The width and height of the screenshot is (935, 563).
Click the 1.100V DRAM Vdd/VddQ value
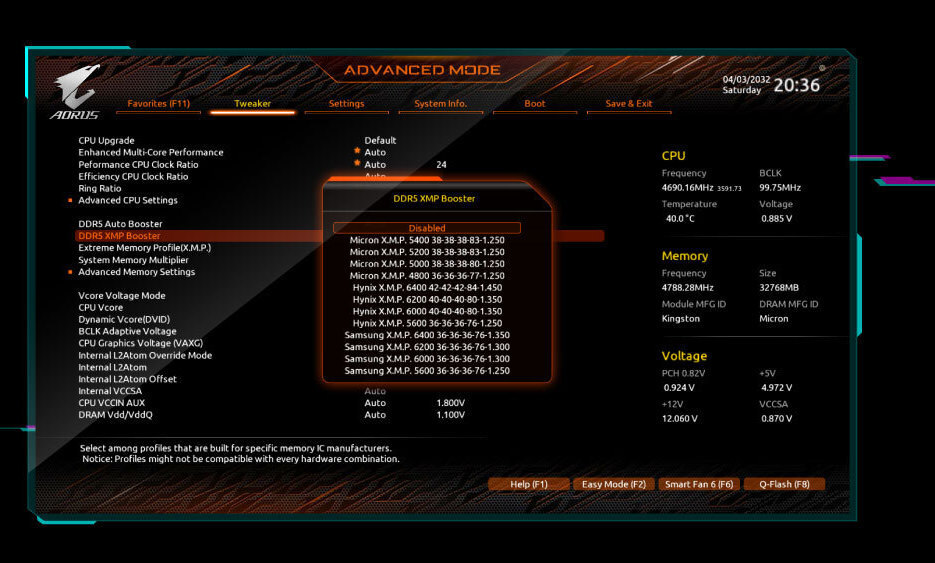tap(450, 415)
